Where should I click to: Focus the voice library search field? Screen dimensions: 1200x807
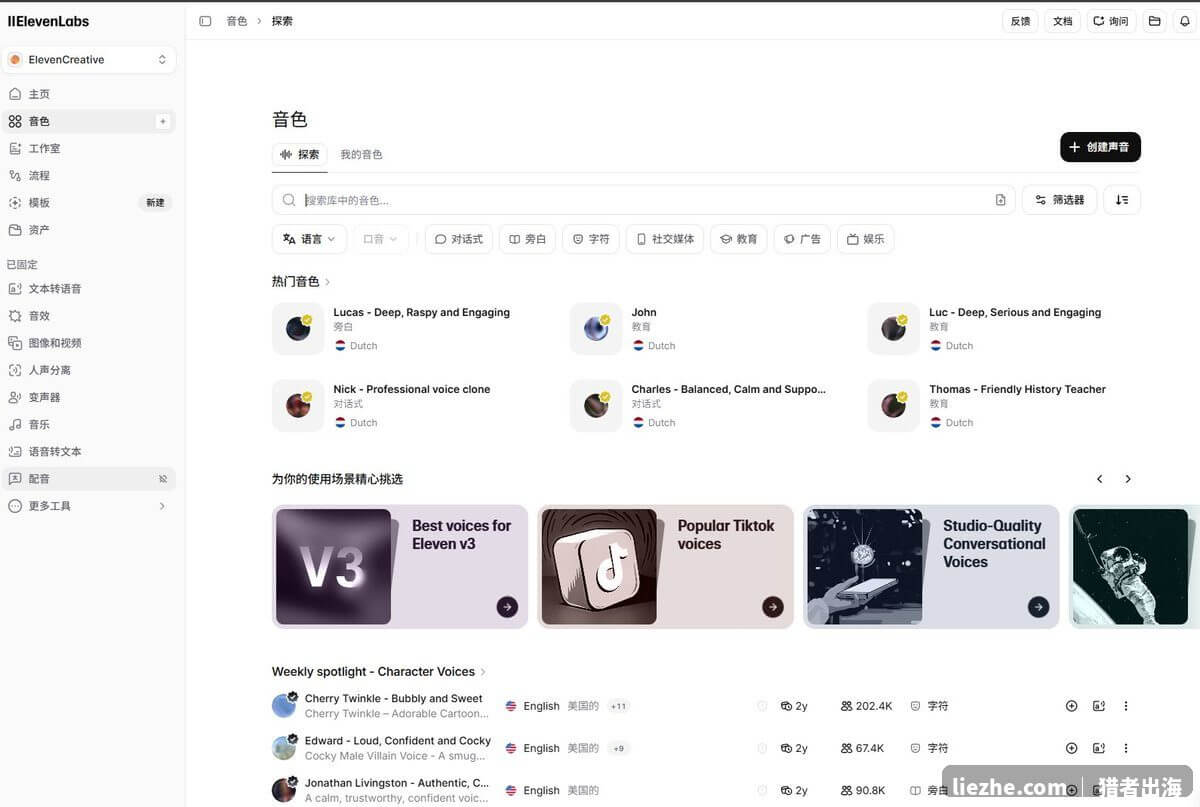point(643,200)
